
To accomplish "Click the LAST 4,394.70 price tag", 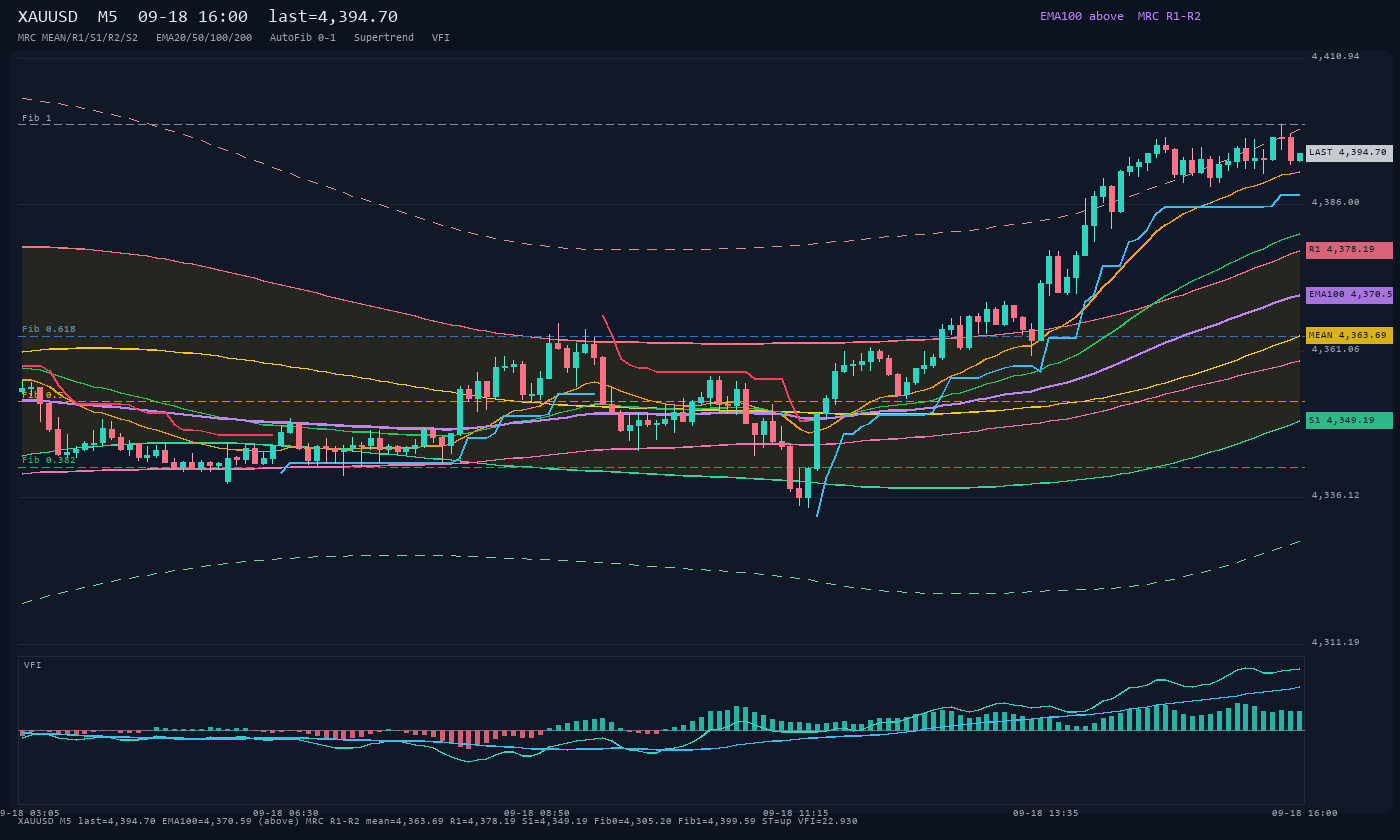I will click(x=1349, y=153).
